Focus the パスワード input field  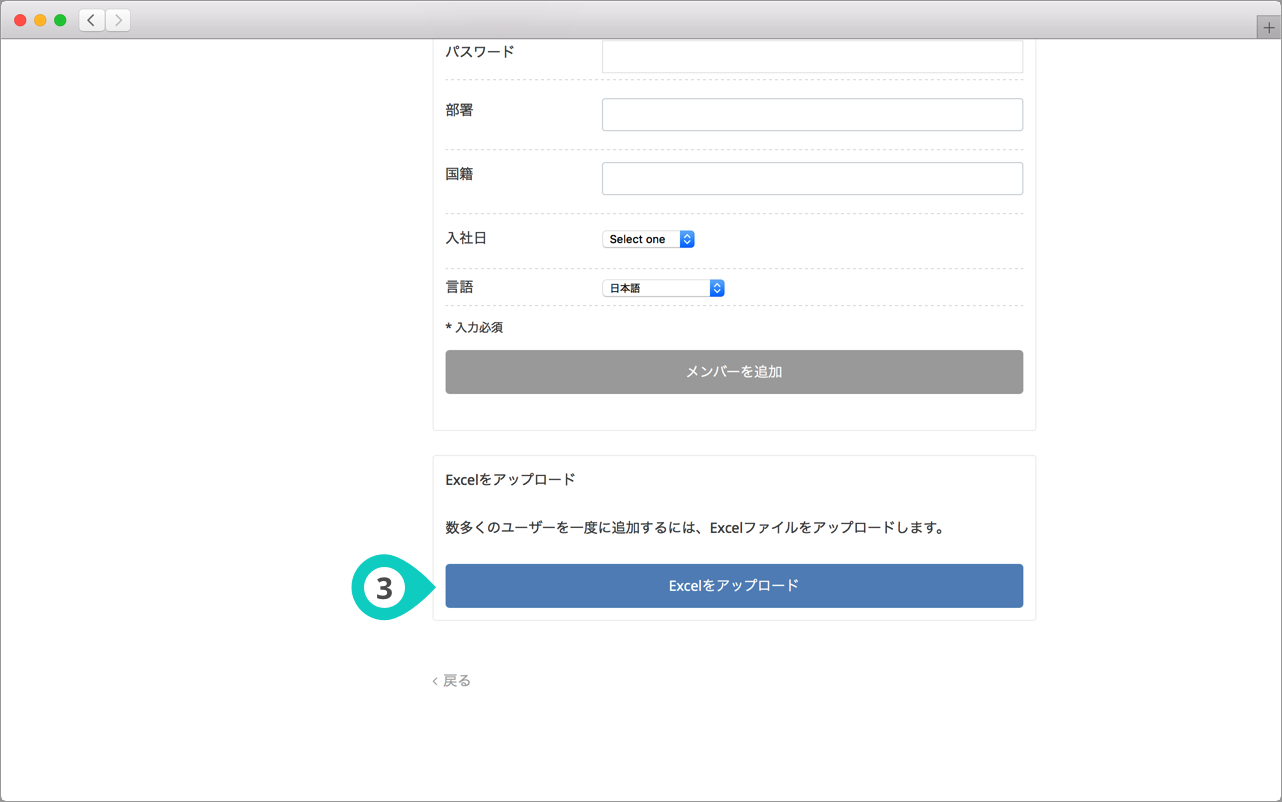812,56
